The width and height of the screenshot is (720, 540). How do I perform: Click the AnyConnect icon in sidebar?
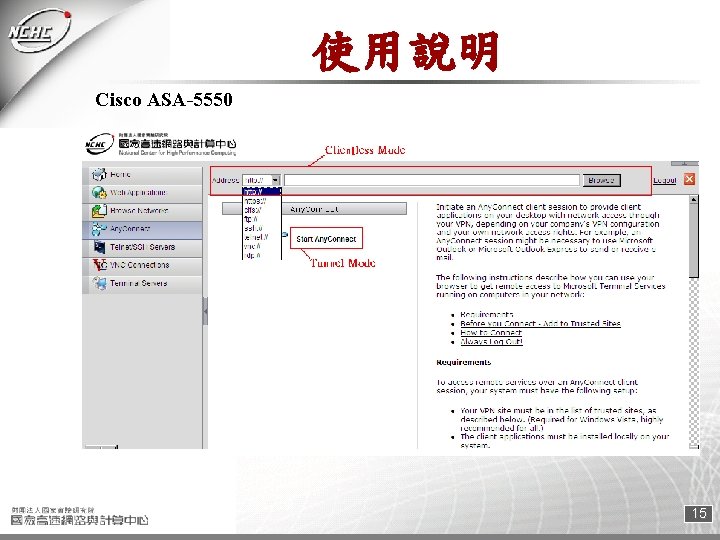tap(99, 229)
